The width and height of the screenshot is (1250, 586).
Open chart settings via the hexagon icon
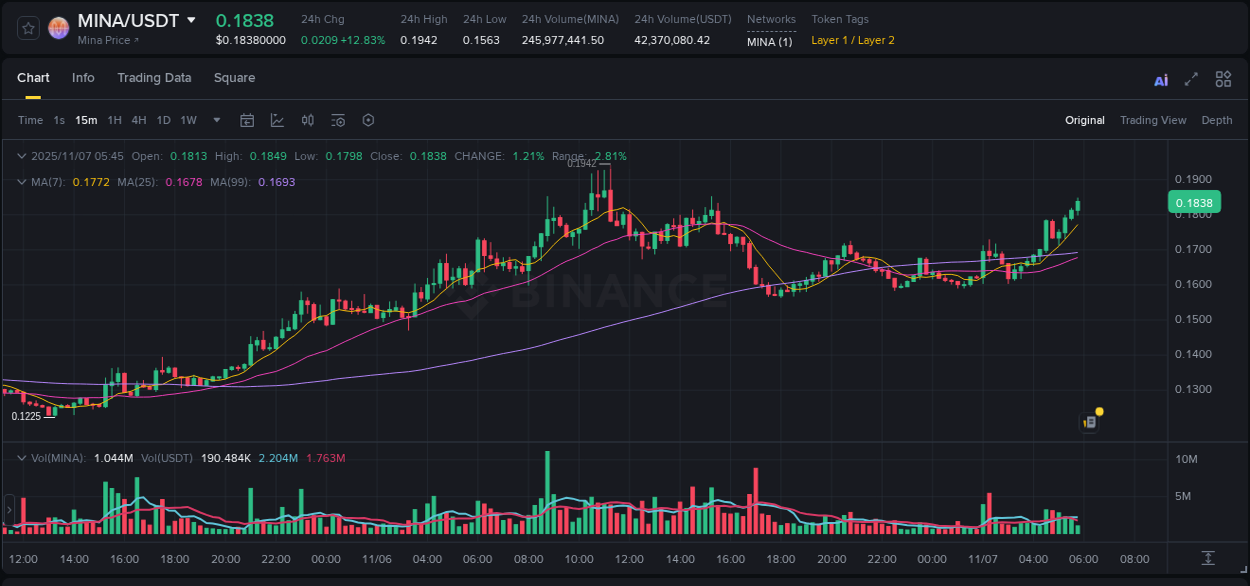[x=368, y=120]
